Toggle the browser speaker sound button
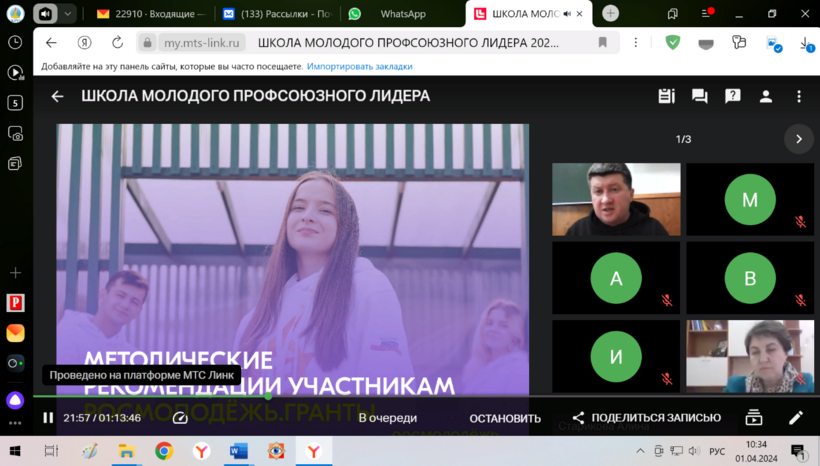The image size is (820, 466). pyautogui.click(x=45, y=14)
